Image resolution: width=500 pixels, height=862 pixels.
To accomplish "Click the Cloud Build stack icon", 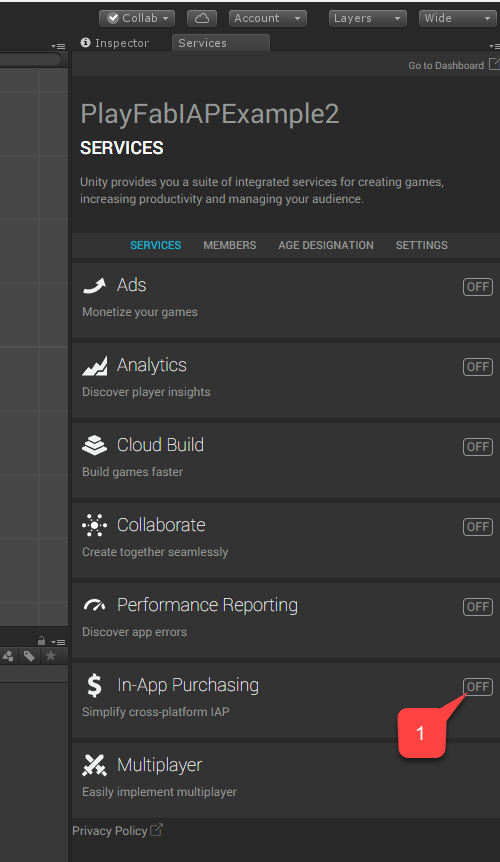I will [x=95, y=445].
